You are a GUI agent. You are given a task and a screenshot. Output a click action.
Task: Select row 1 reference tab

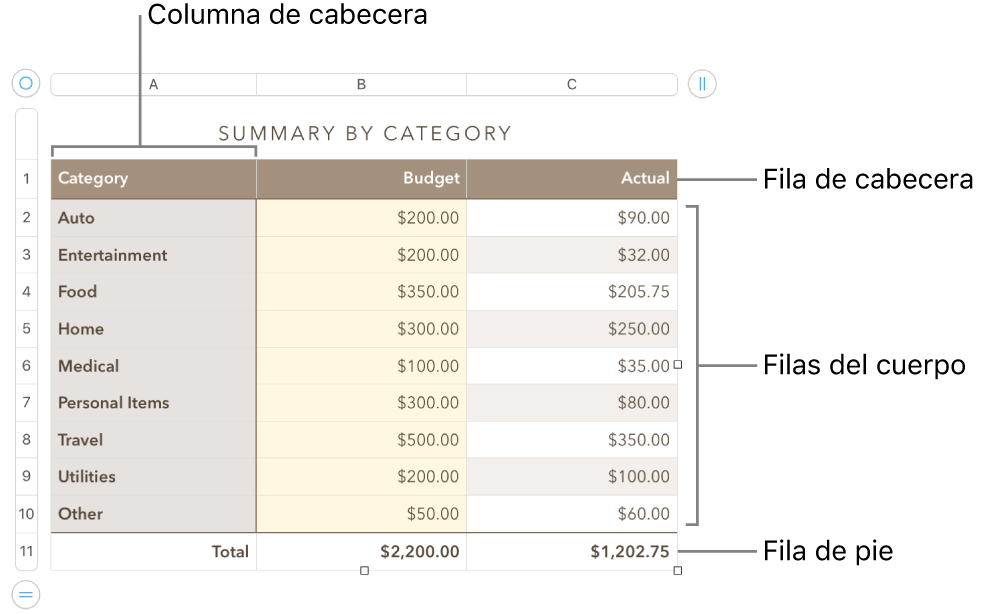pos(26,178)
